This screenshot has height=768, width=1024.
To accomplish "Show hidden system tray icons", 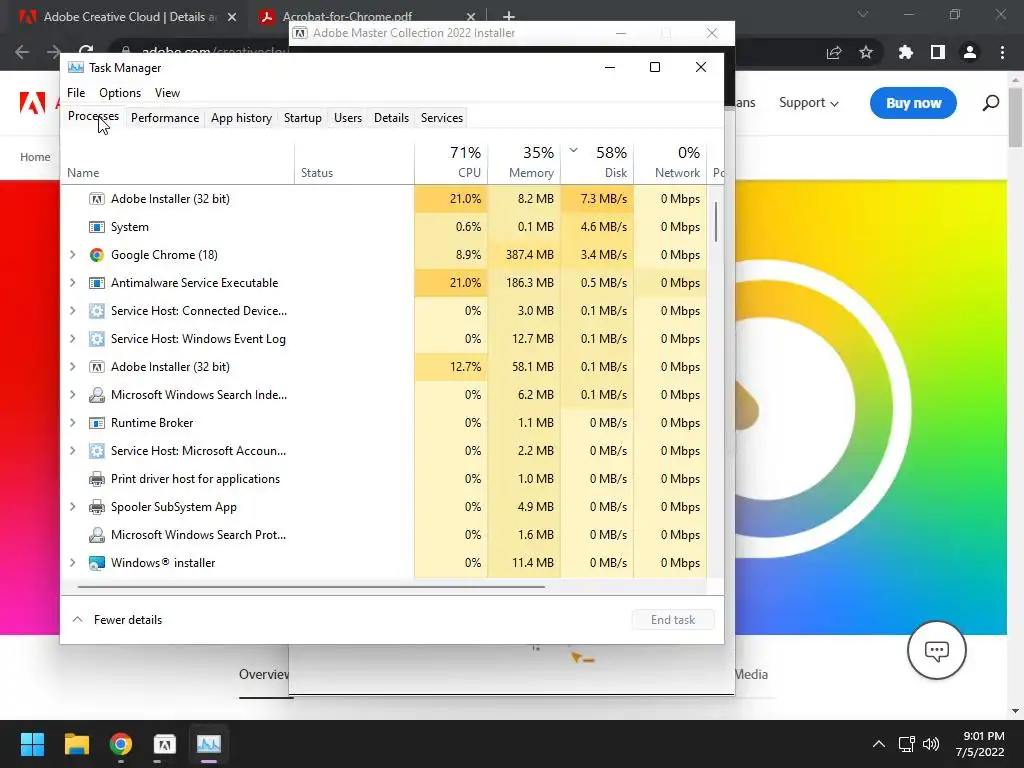I will click(879, 744).
